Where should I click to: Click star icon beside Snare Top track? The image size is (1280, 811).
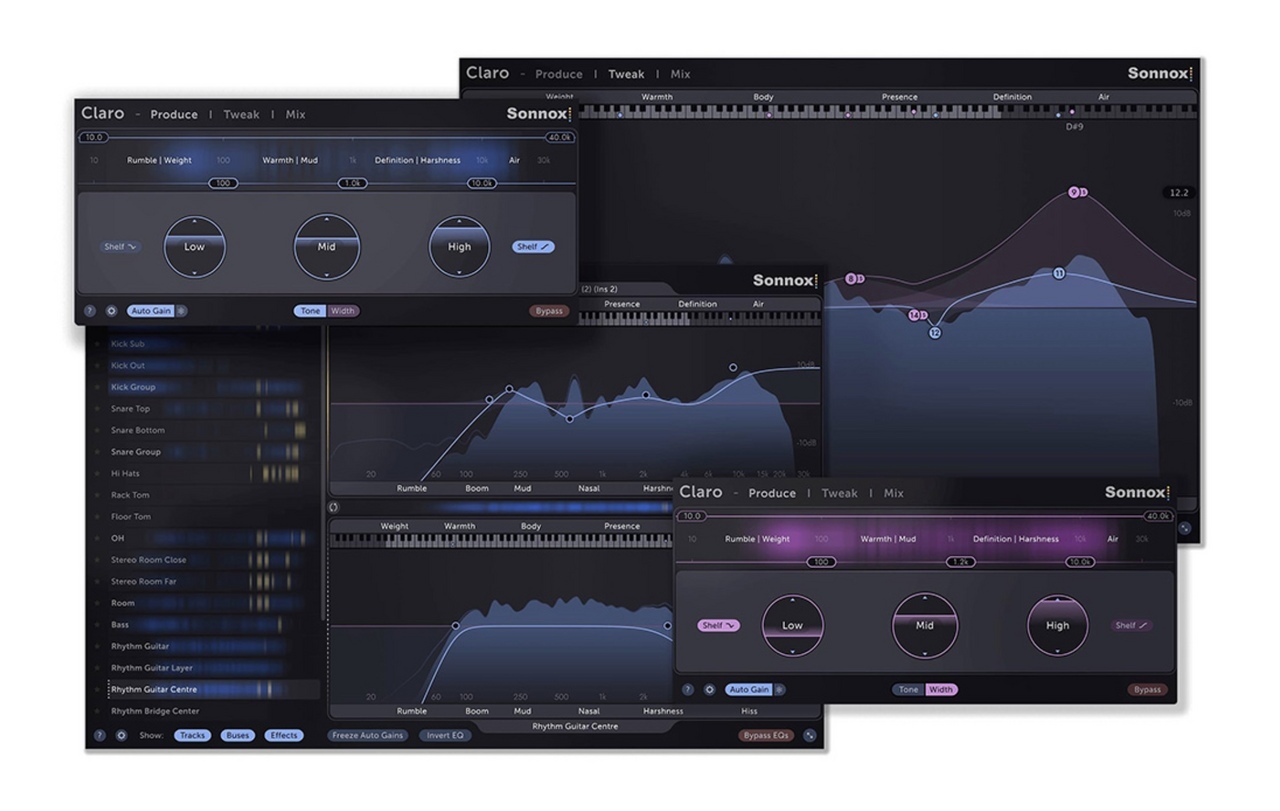pos(97,409)
